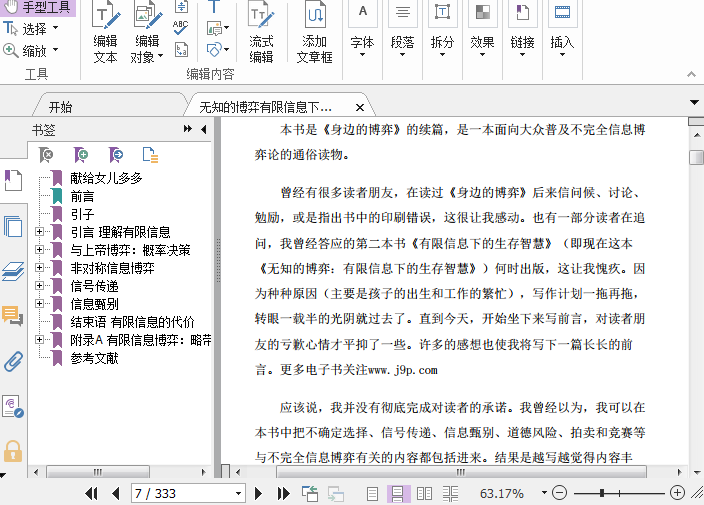Open bookmark 引子
The height and width of the screenshot is (505, 704).
coord(82,214)
